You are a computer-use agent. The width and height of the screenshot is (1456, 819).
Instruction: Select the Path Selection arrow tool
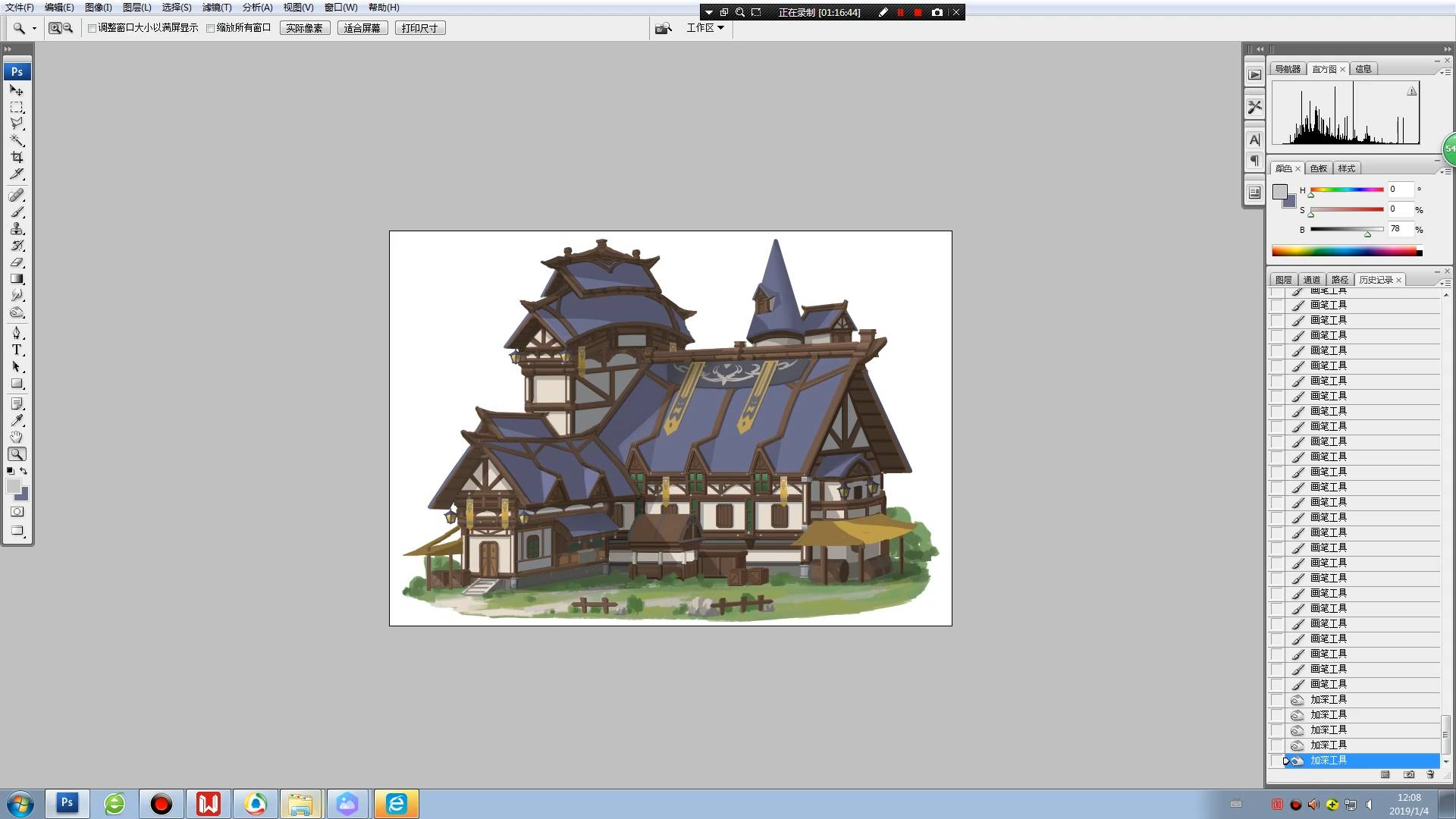click(17, 366)
